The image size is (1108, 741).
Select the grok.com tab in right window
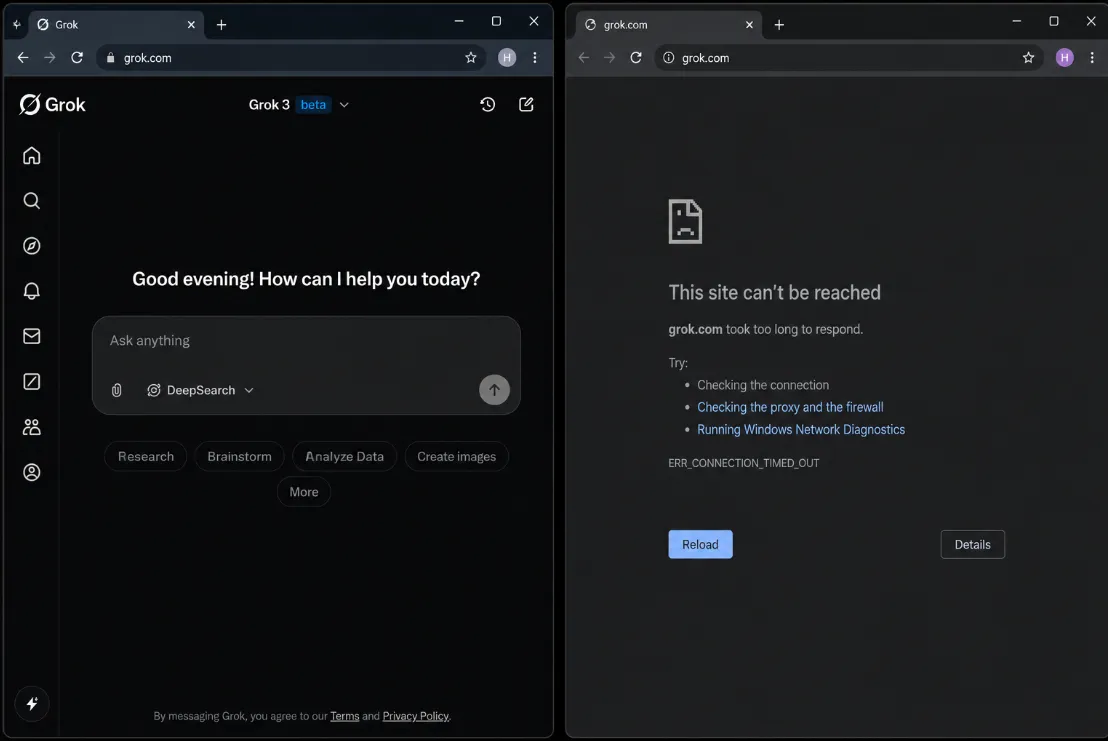tap(669, 25)
